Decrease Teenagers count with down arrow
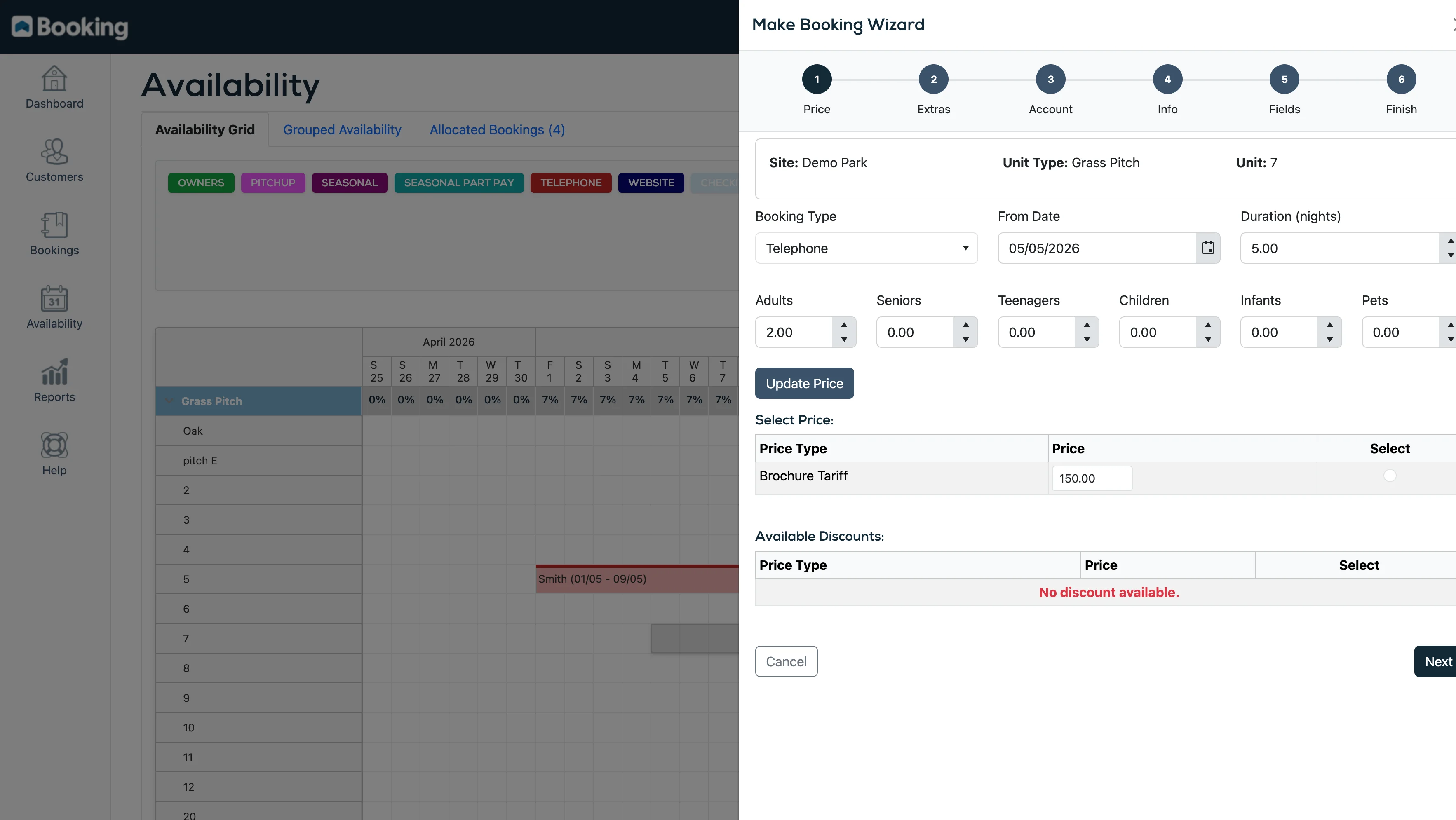1456x820 pixels. coord(1086,340)
